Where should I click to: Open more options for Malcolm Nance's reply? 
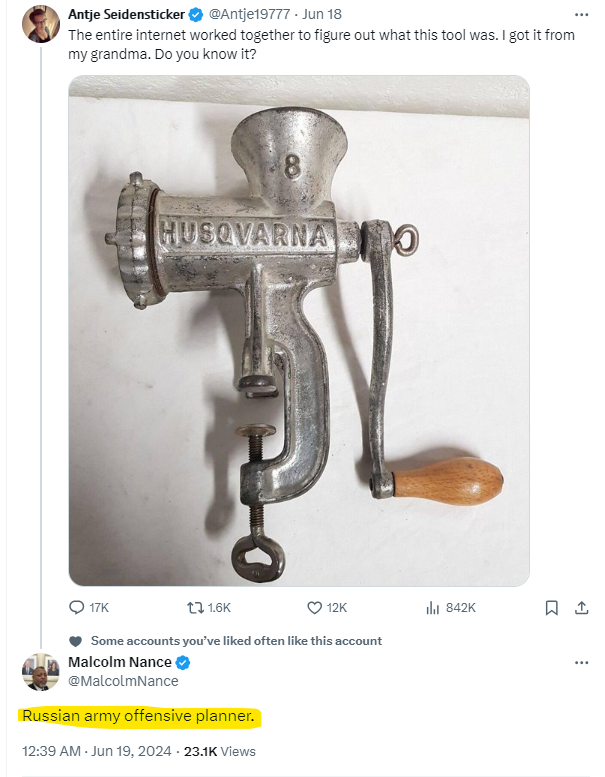pos(582,663)
